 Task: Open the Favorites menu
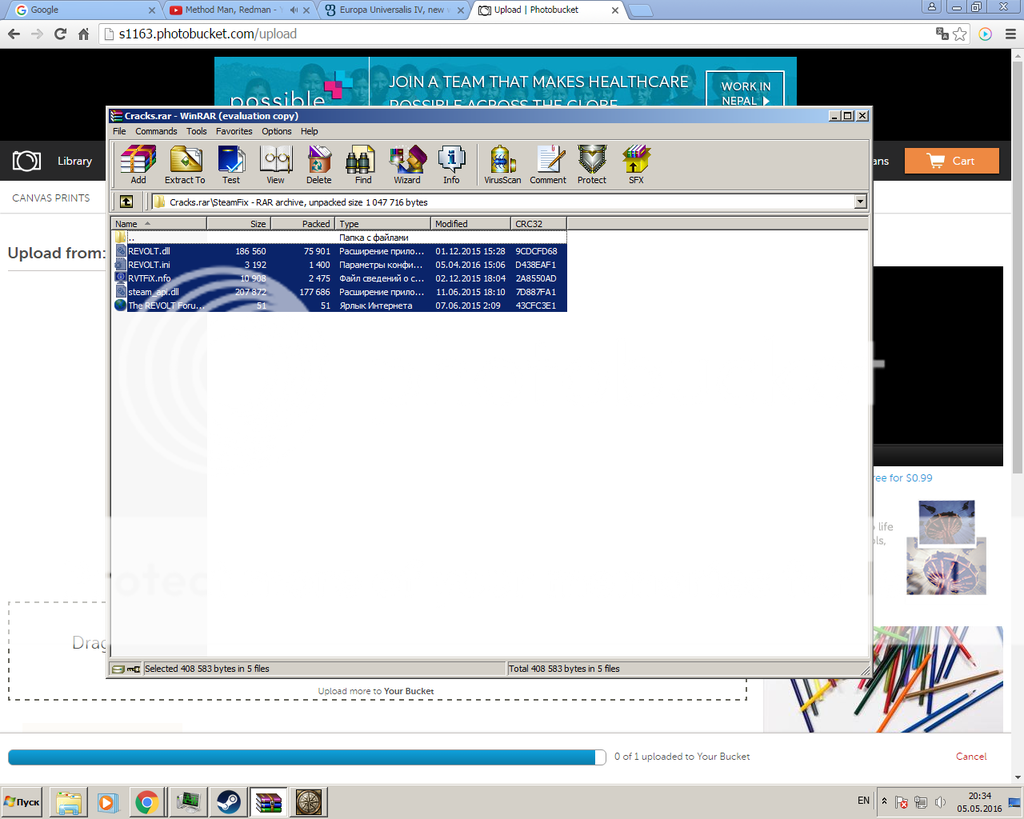click(x=234, y=131)
